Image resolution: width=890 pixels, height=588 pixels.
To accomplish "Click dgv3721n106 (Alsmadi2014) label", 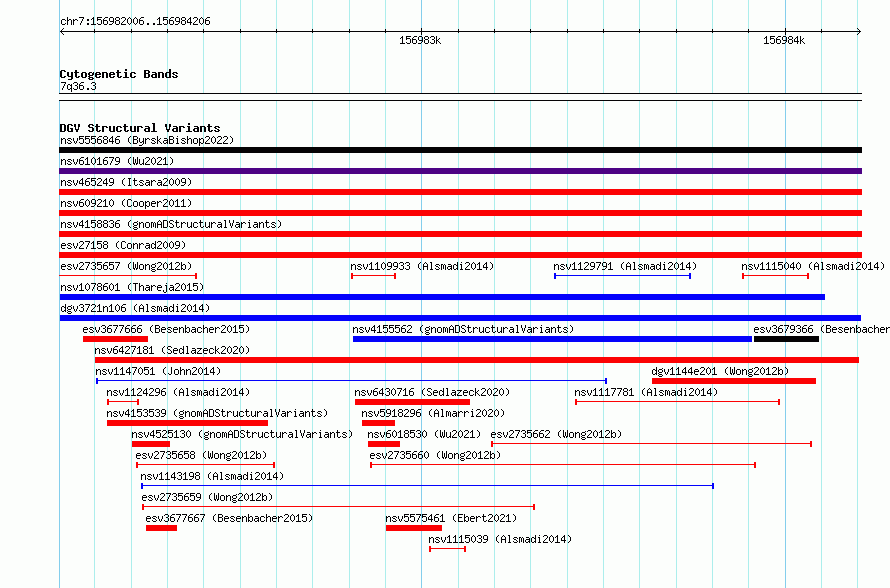I will pyautogui.click(x=135, y=308).
